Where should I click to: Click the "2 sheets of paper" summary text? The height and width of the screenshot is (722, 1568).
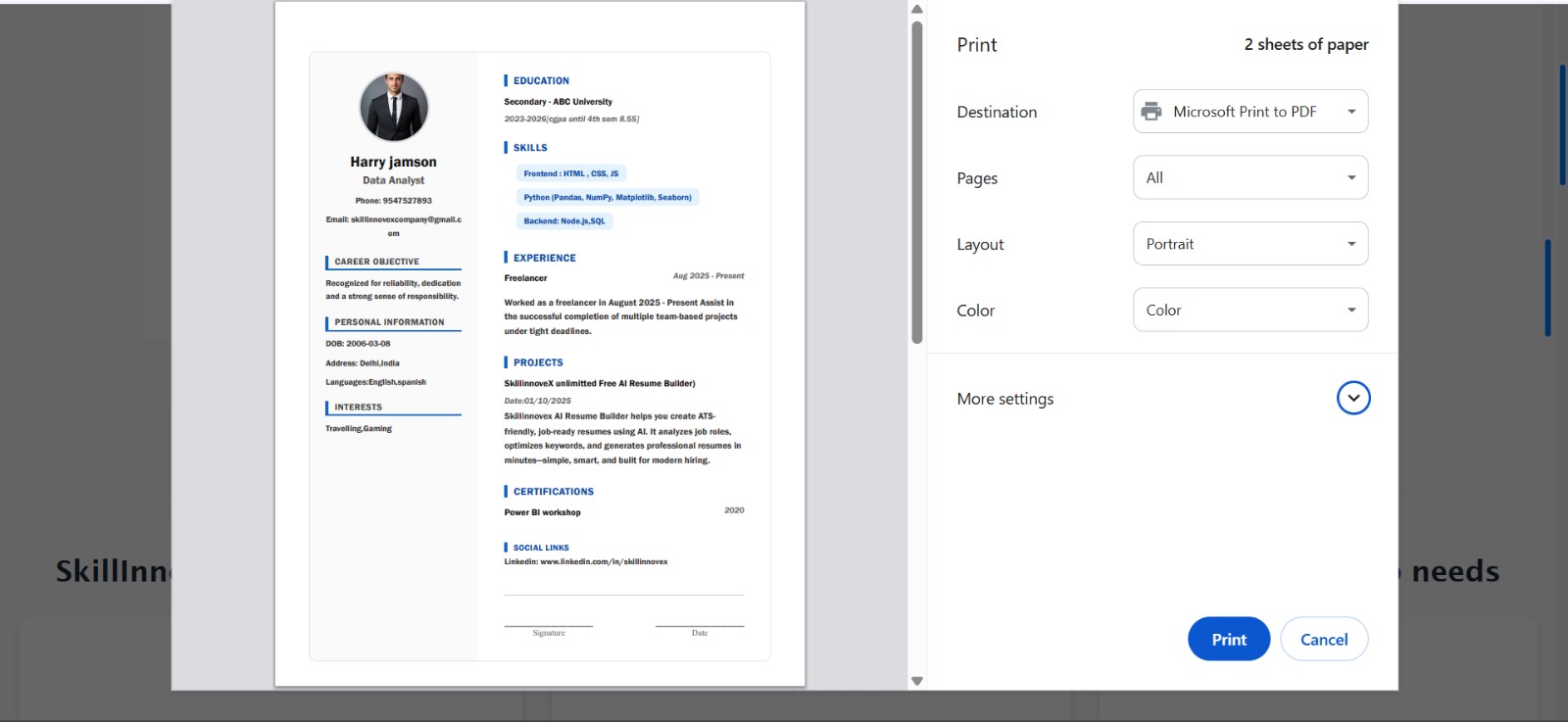1305,45
